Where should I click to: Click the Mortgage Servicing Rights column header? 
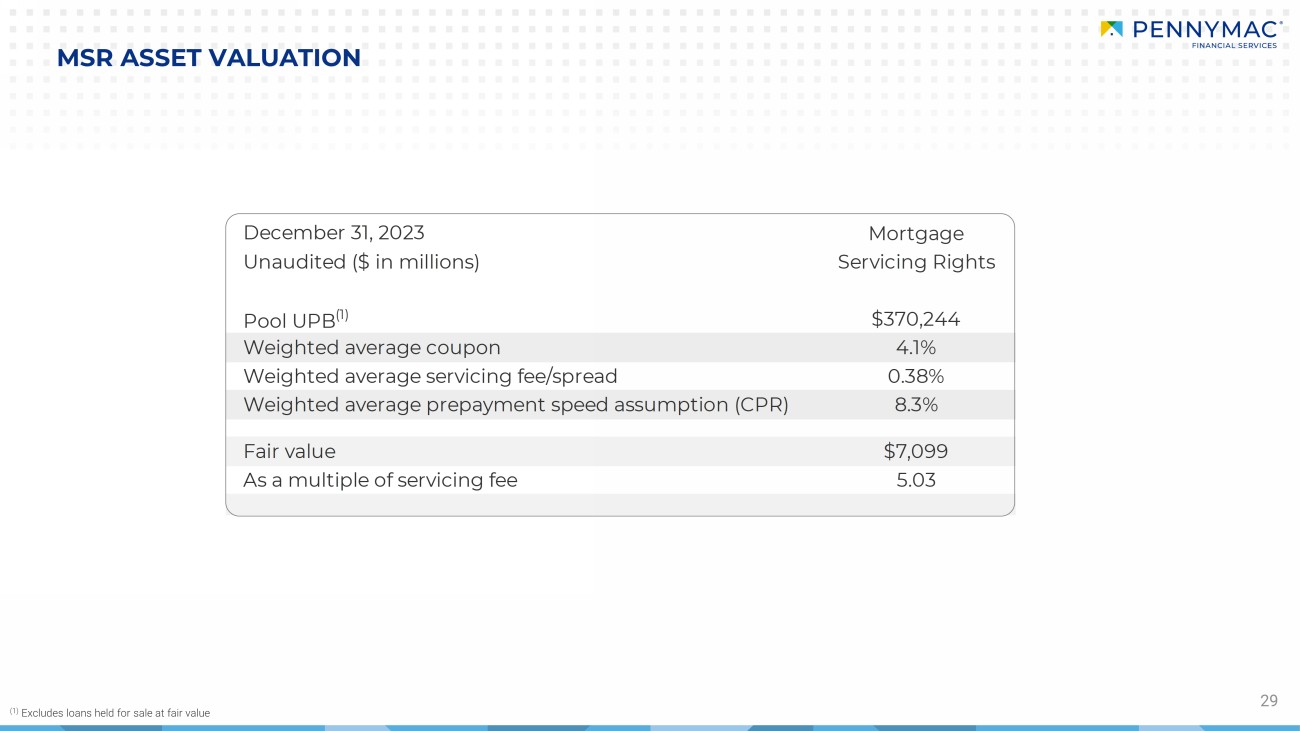[x=916, y=248]
